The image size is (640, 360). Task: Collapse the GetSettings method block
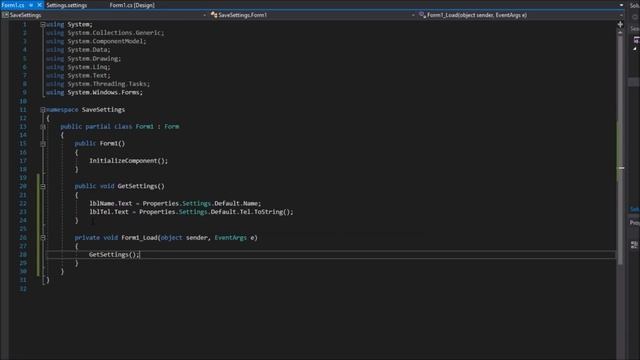[x=43, y=187]
